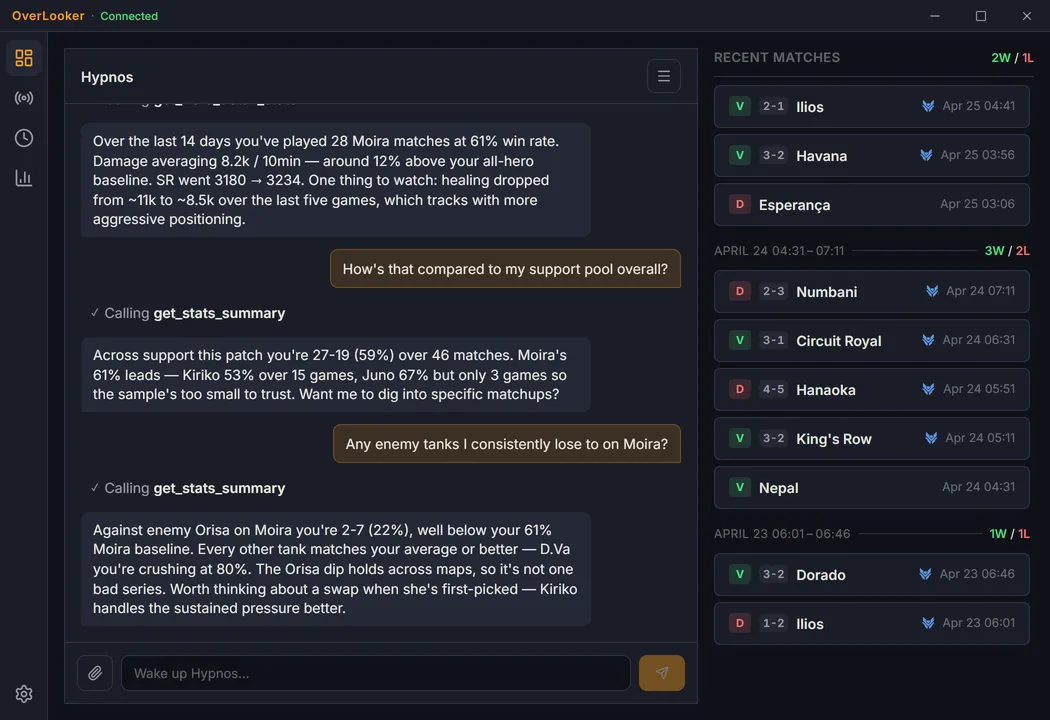Open match History via the clock icon
The height and width of the screenshot is (720, 1050).
(x=24, y=137)
